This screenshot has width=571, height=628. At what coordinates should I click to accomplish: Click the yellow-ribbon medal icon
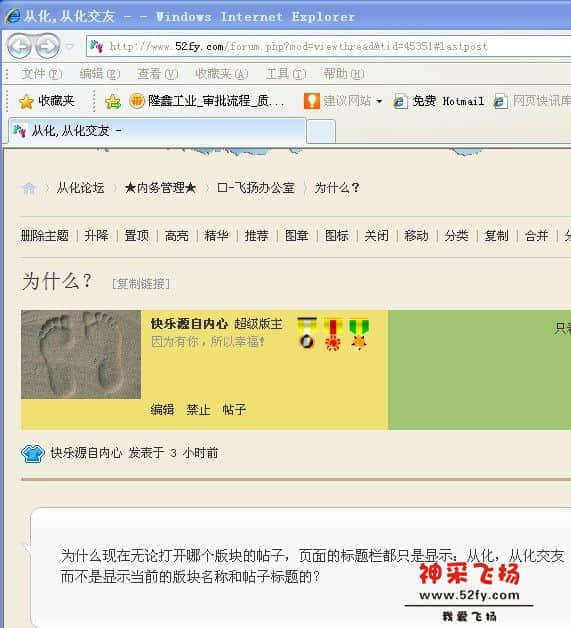tap(307, 333)
